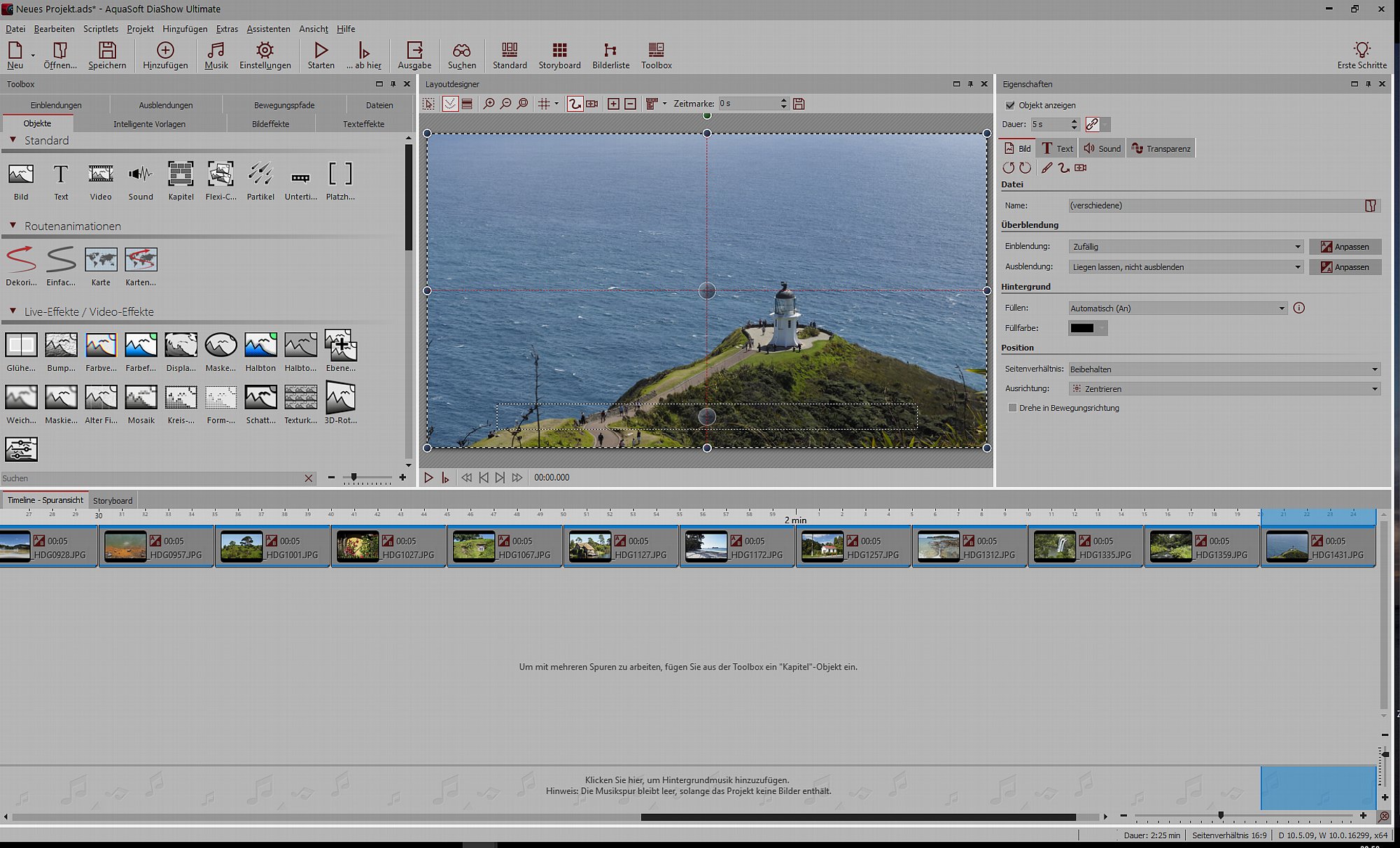Increase Dauer value with stepper up

[1074, 121]
